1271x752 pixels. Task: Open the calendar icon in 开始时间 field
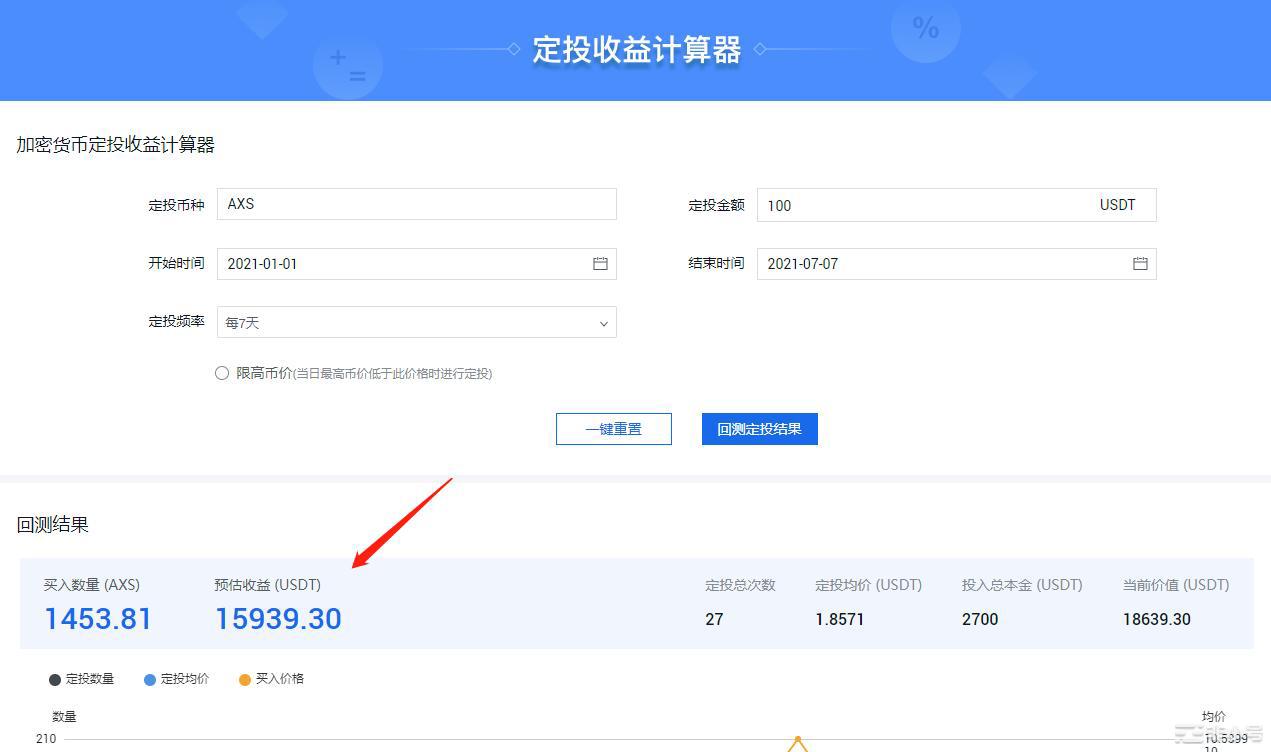tap(600, 264)
